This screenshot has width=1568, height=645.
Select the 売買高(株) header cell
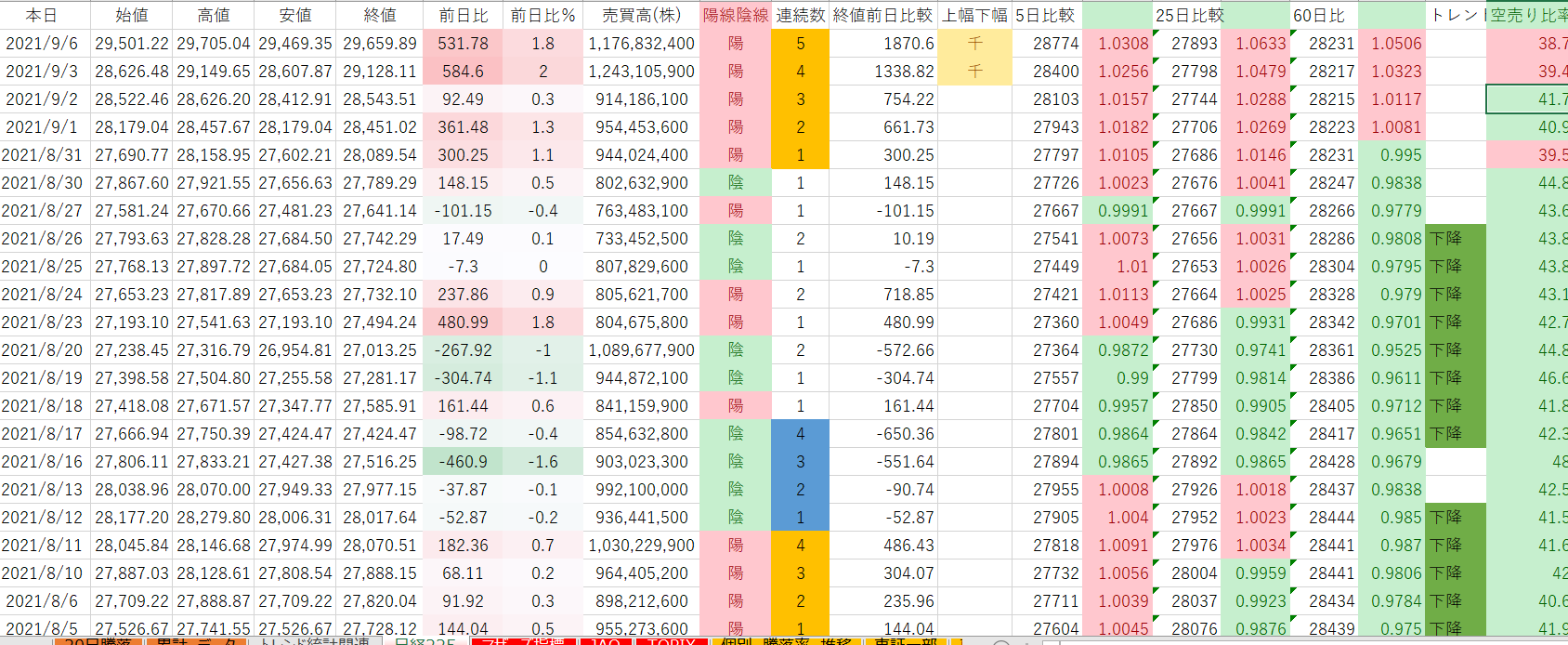tap(641, 15)
